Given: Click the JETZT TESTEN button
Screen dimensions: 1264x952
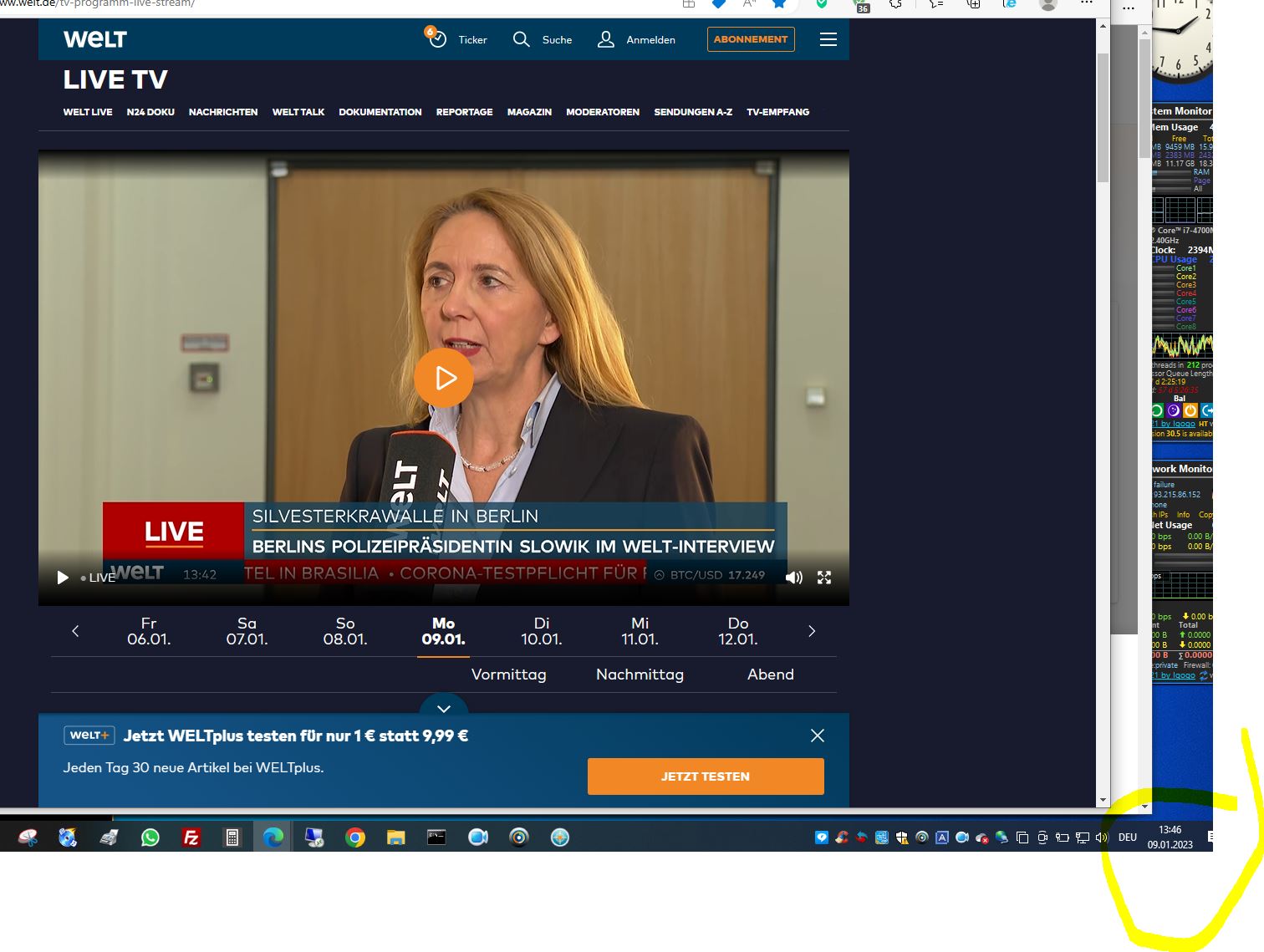Looking at the screenshot, I should point(706,776).
